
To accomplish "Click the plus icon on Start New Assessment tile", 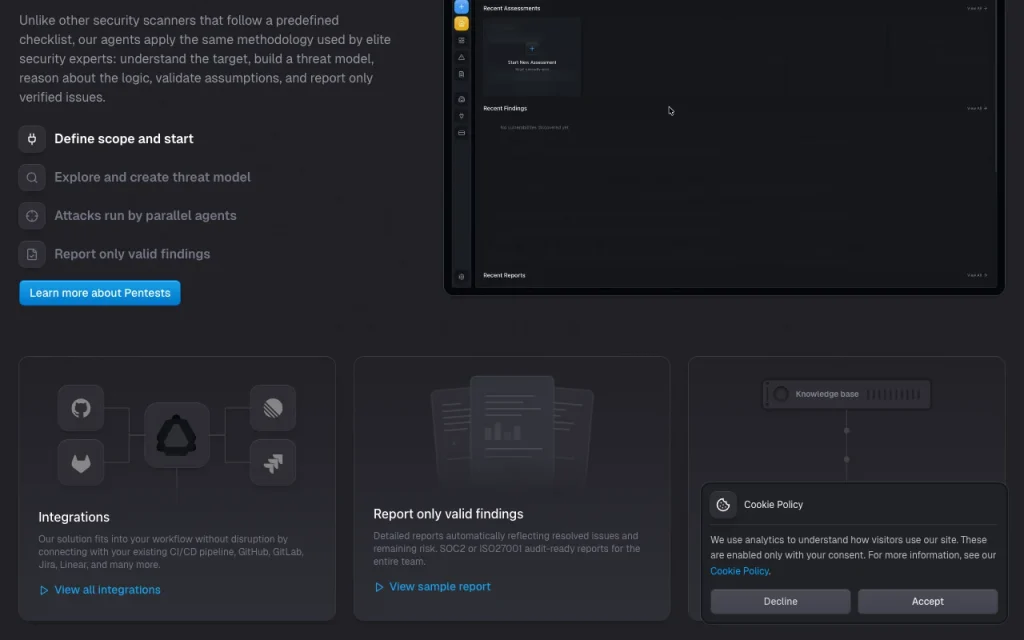I will [x=532, y=48].
